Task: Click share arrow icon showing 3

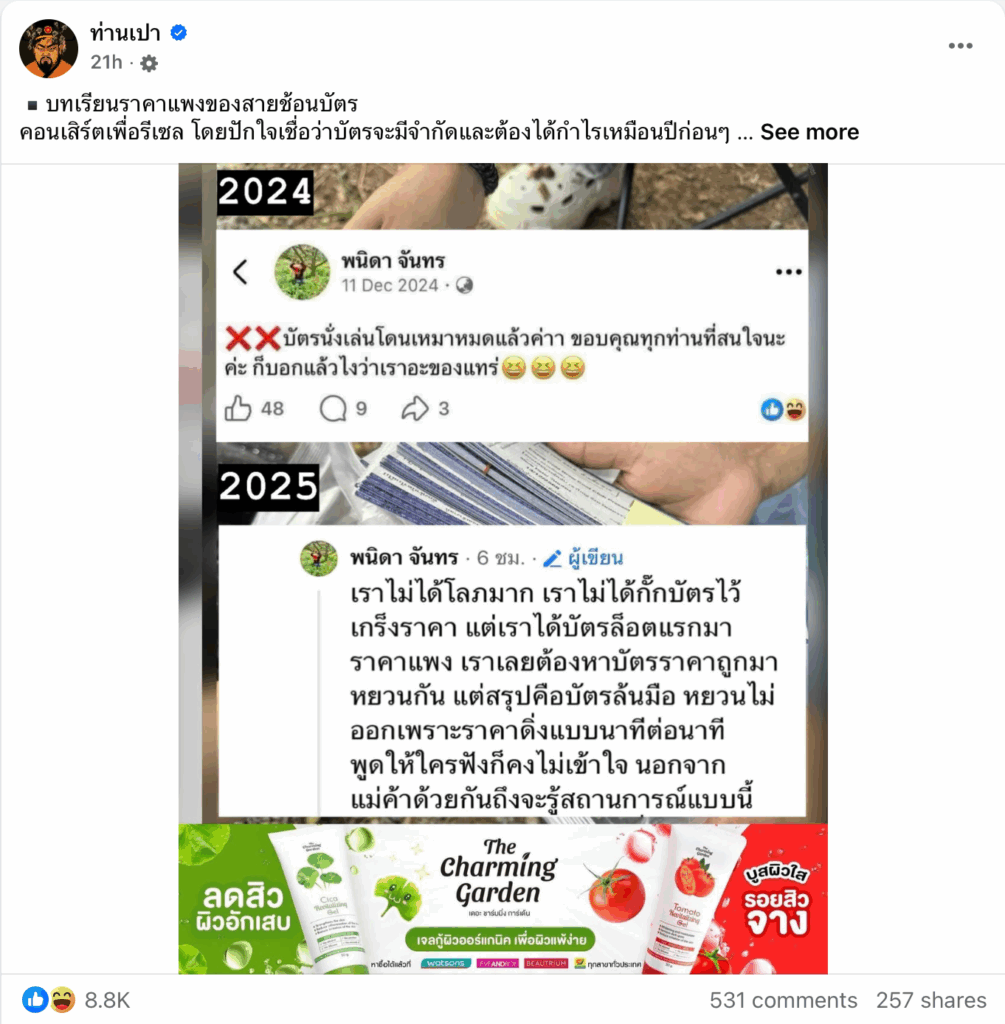Action: click(x=415, y=409)
